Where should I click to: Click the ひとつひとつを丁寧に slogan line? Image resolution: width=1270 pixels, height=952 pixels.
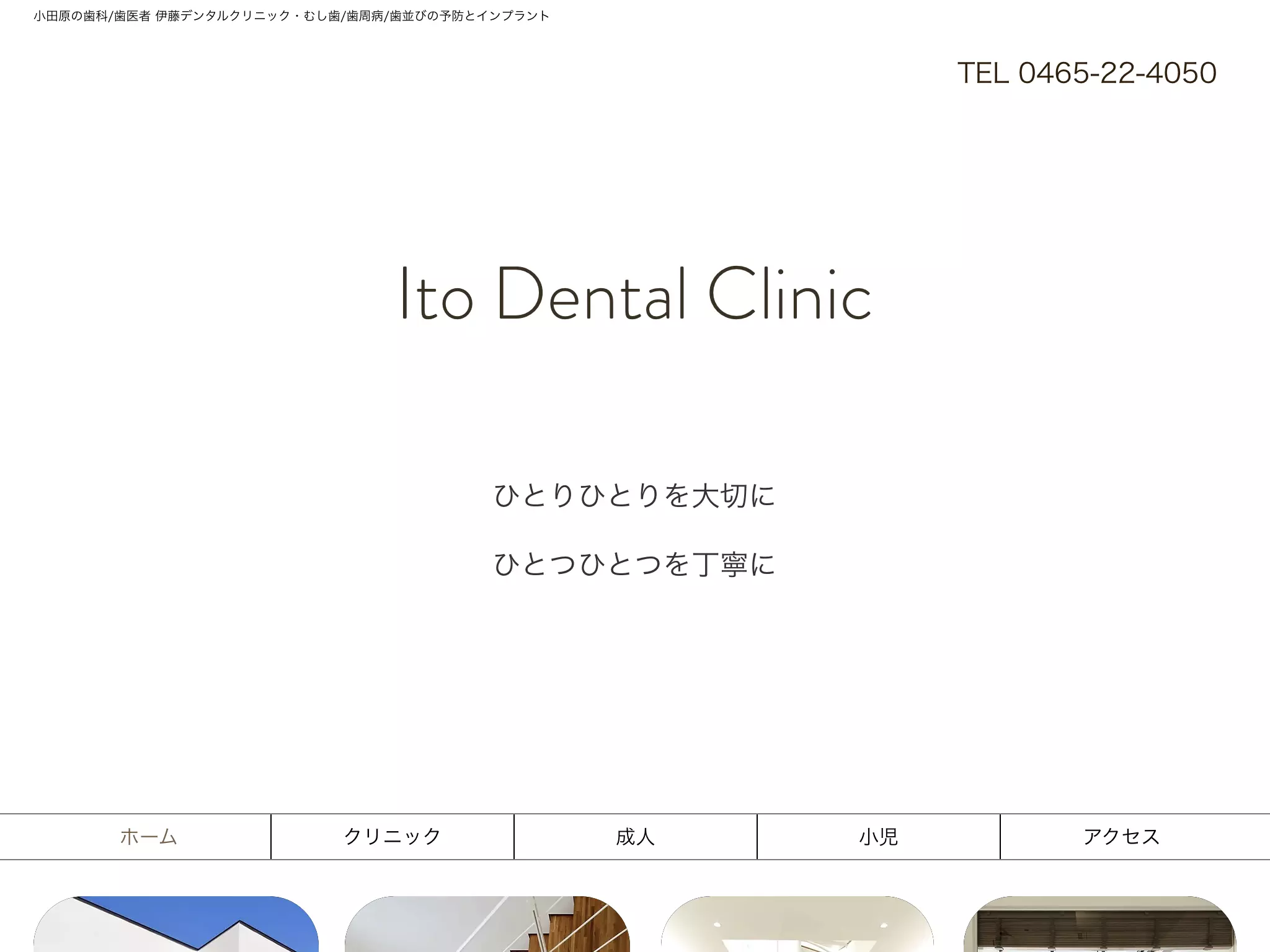coord(635,564)
